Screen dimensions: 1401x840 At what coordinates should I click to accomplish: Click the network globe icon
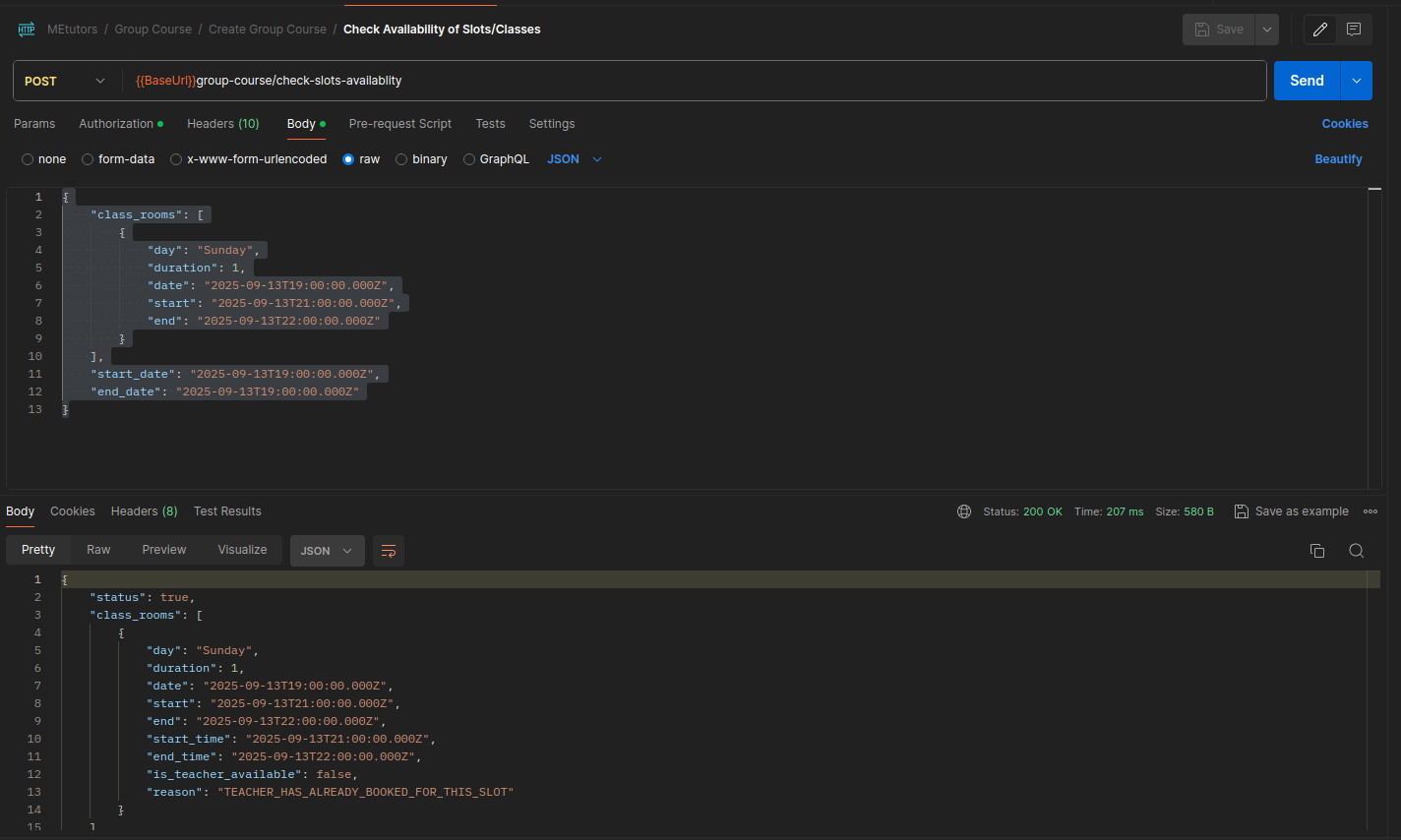[x=964, y=511]
